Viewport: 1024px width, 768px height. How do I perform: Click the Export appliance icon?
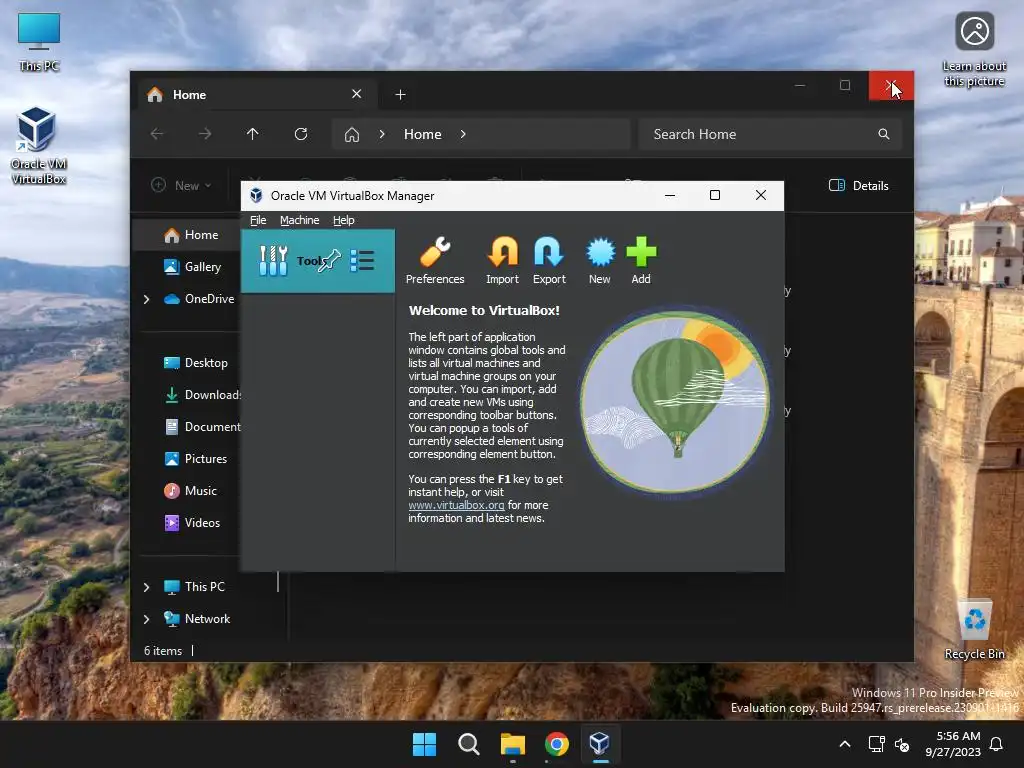pos(549,261)
